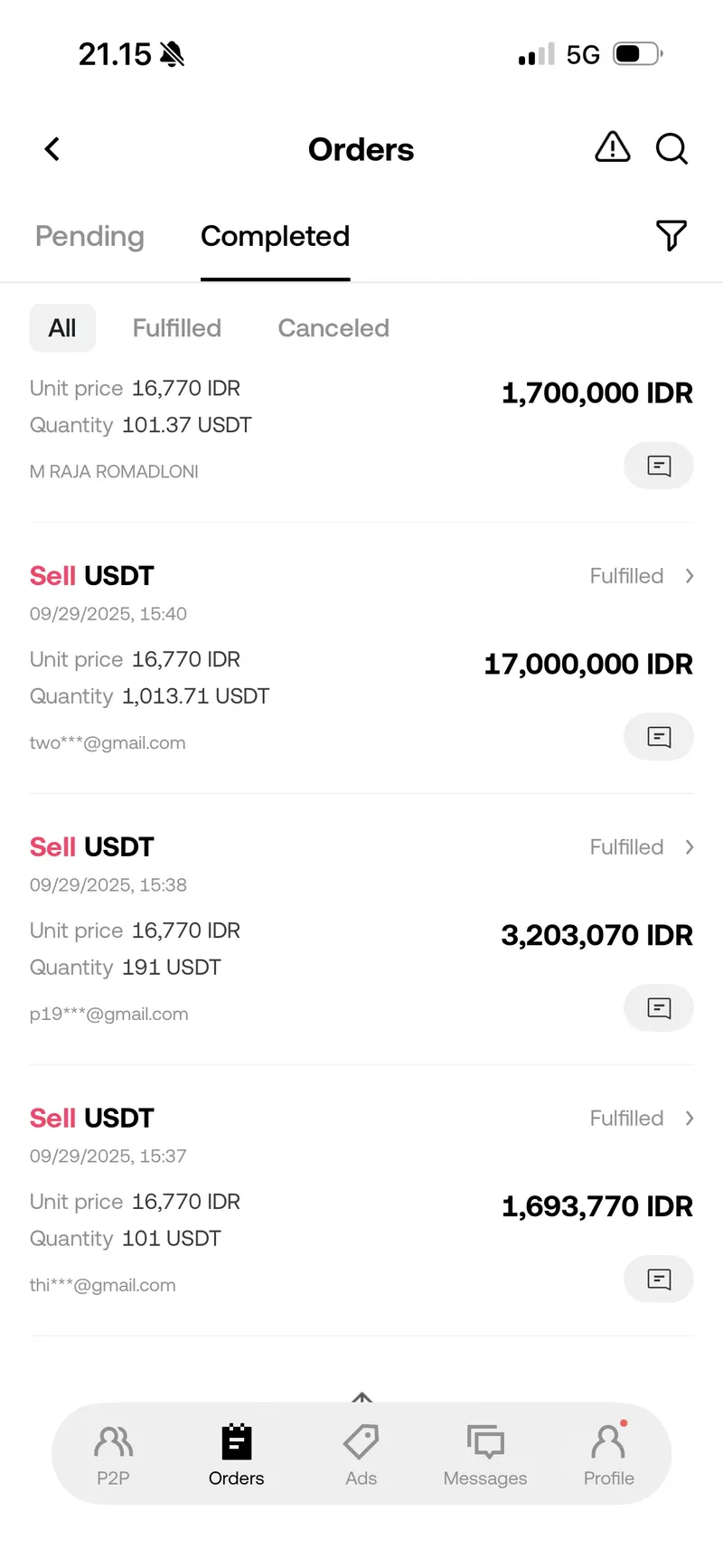Switch to the Completed tab
The height and width of the screenshot is (1568, 723).
275,237
